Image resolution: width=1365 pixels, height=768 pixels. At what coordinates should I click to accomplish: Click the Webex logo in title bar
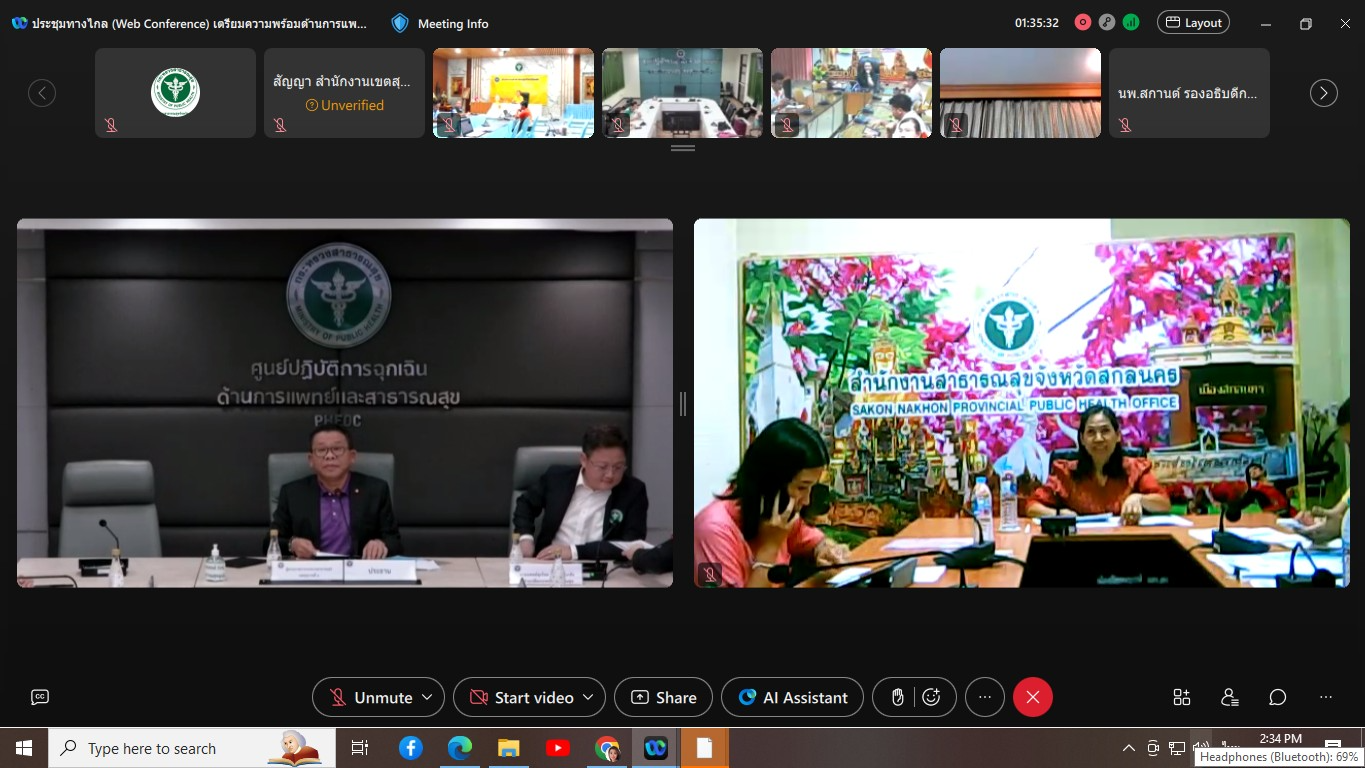[x=19, y=23]
